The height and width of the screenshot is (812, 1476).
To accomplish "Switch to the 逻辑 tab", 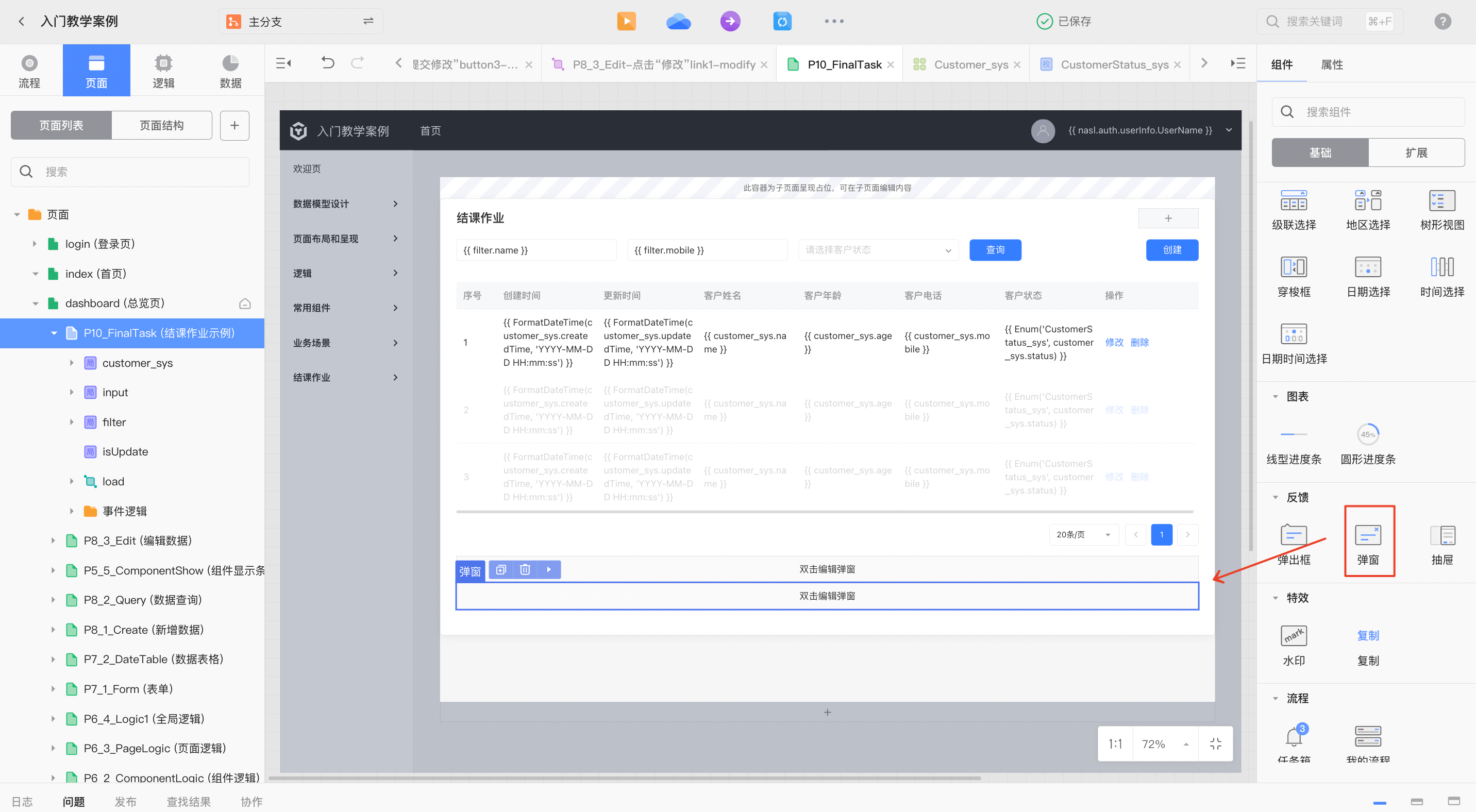I will (x=163, y=71).
